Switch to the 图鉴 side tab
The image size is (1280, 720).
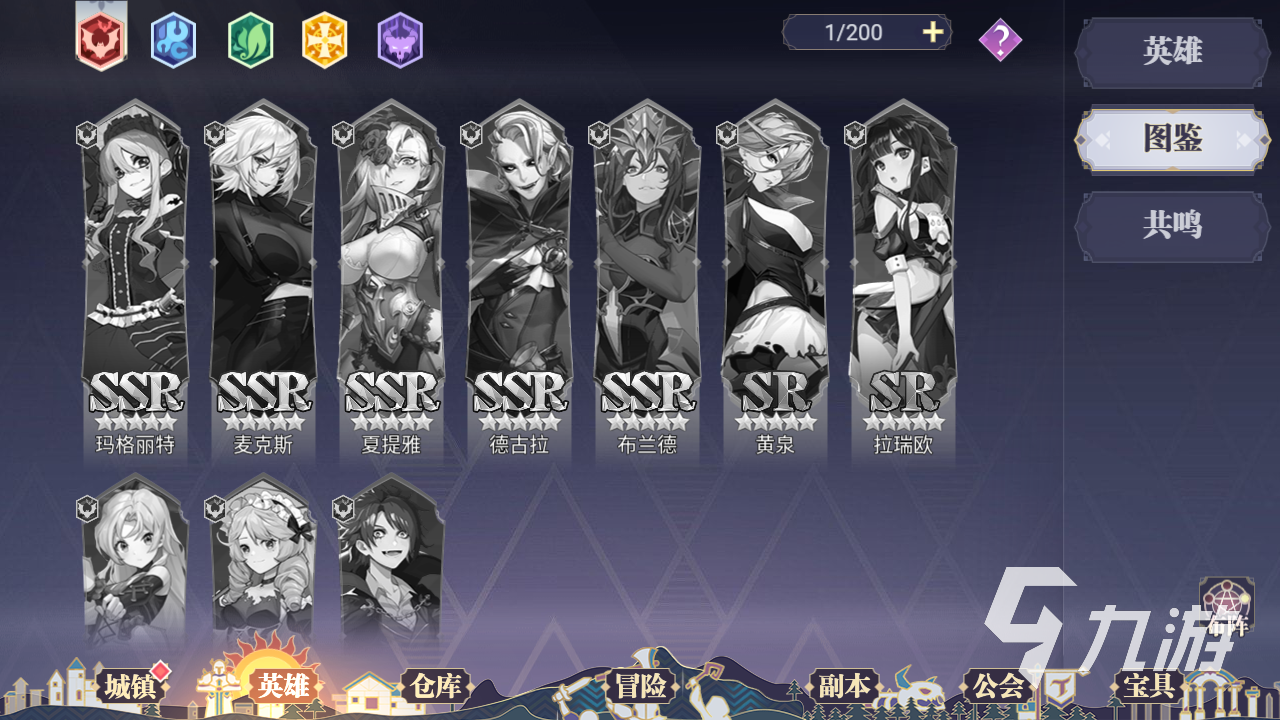pyautogui.click(x=1172, y=139)
